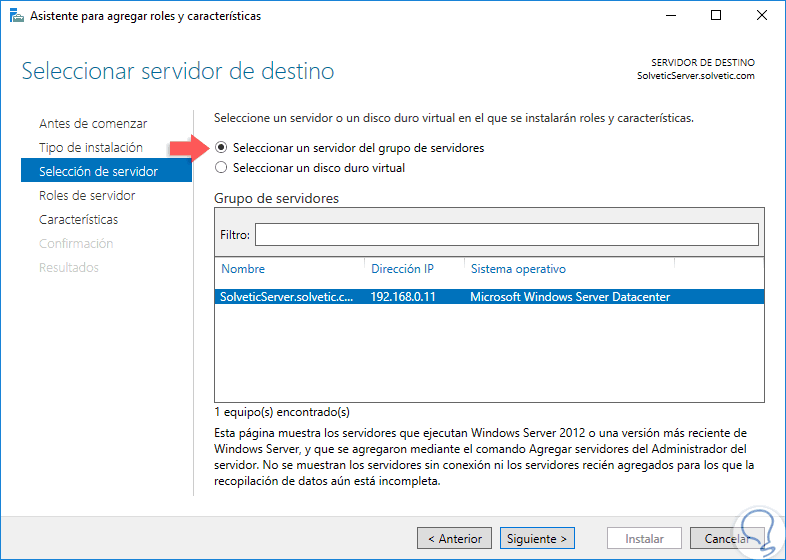Screen dimensions: 786x560
Task: Go to Tipo de instalación step
Action: tap(91, 147)
